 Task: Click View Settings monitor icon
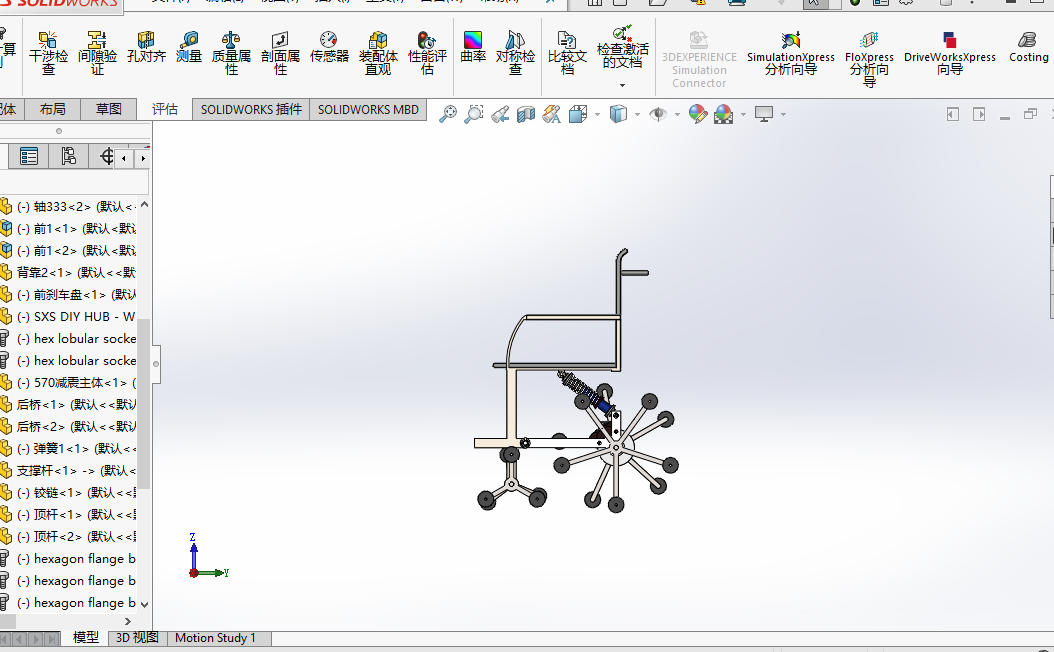pos(764,114)
